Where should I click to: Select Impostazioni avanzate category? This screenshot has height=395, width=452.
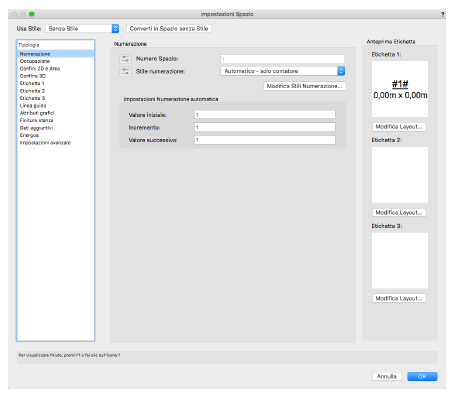[56, 143]
